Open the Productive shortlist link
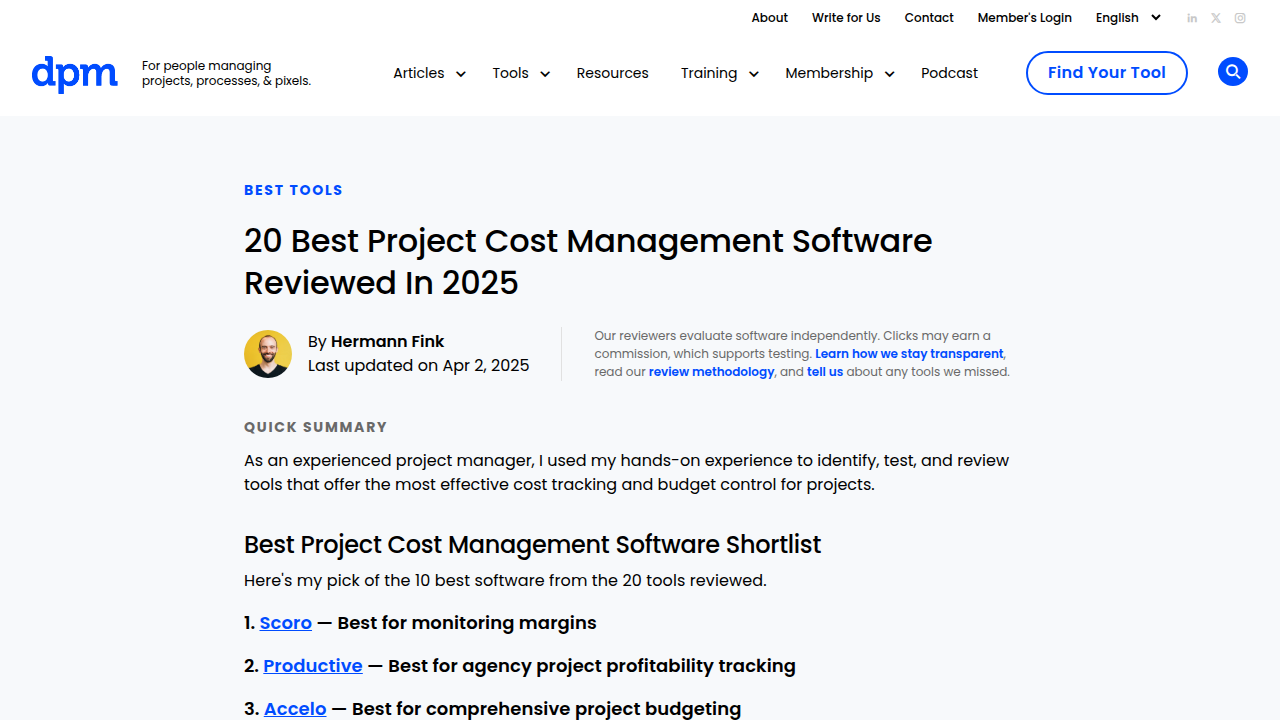Image resolution: width=1280 pixels, height=720 pixels. [313, 666]
